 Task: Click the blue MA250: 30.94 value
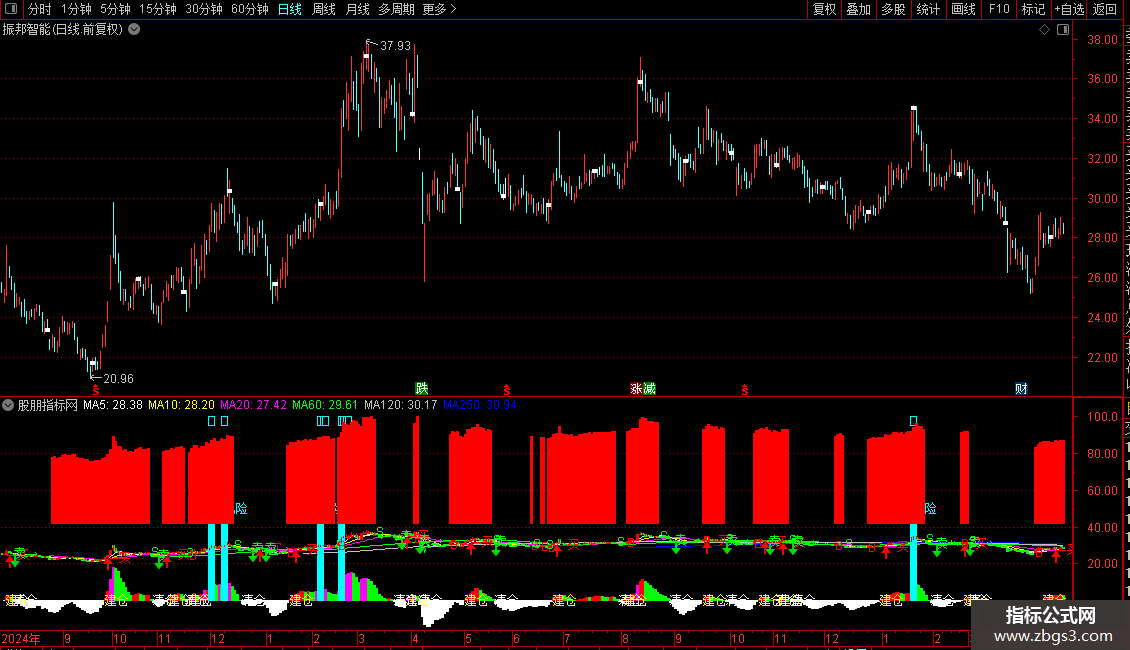click(480, 405)
